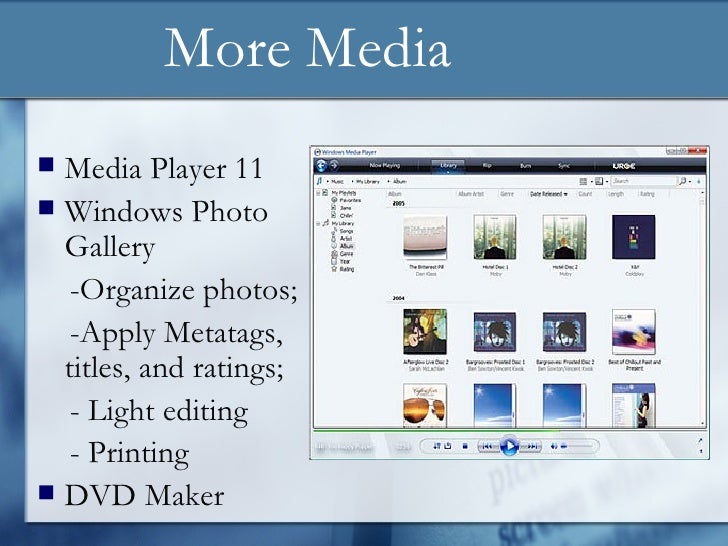Switch to the Library tab

[448, 165]
